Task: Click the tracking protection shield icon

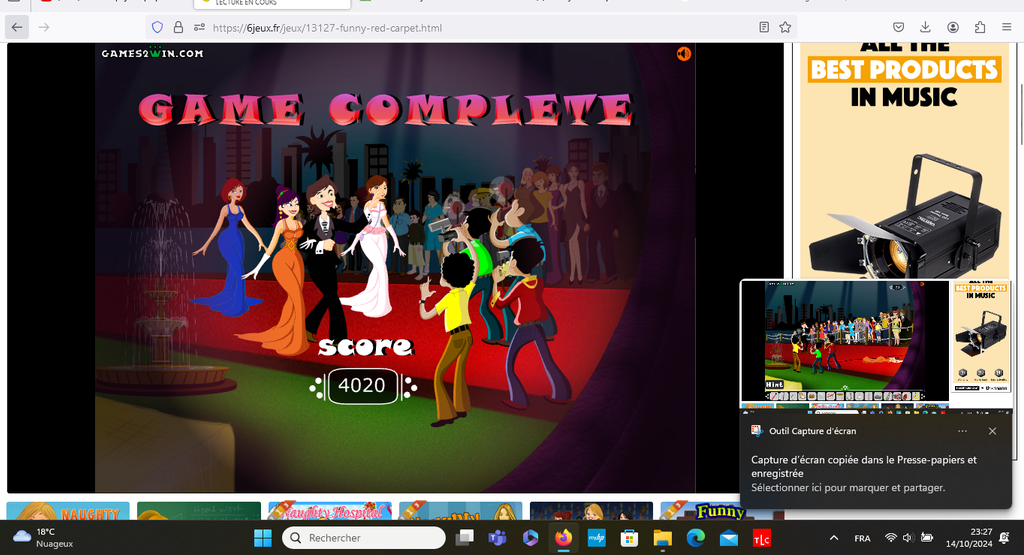Action: click(157, 27)
